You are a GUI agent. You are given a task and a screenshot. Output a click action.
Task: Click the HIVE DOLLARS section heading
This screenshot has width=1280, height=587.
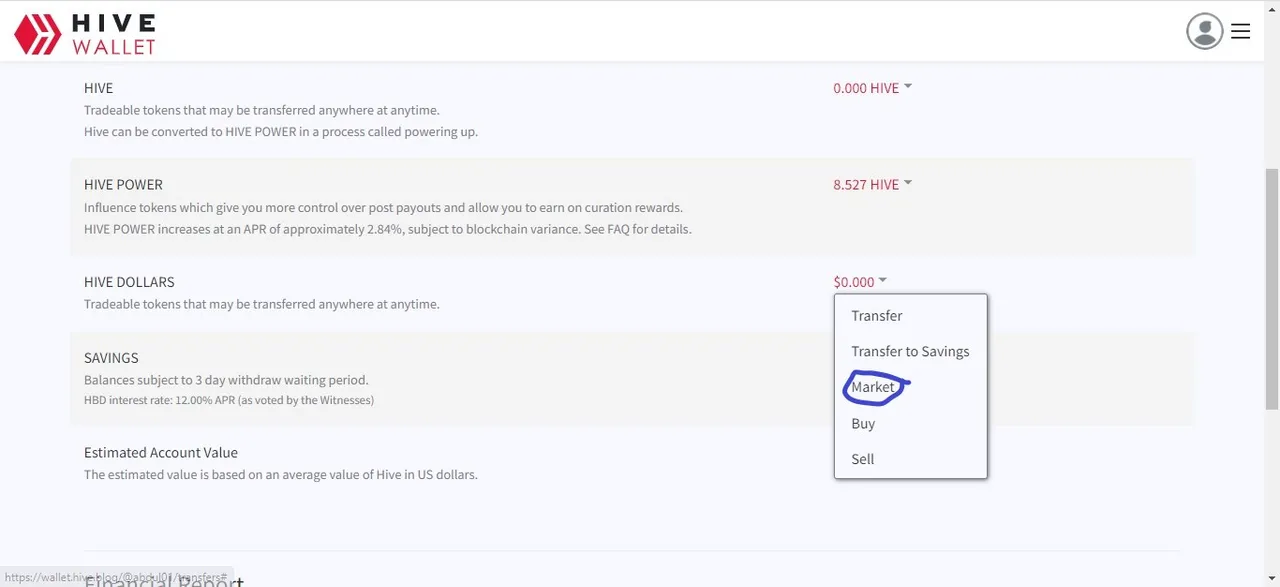[129, 282]
